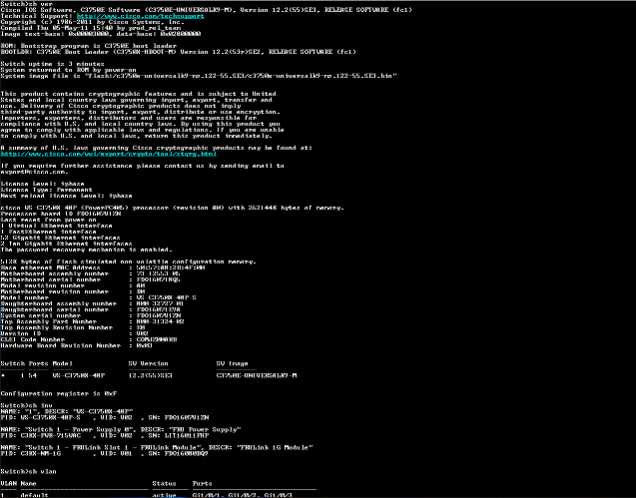
Task: Click 'This product contains cryptographic features' line
Action: click(138, 94)
